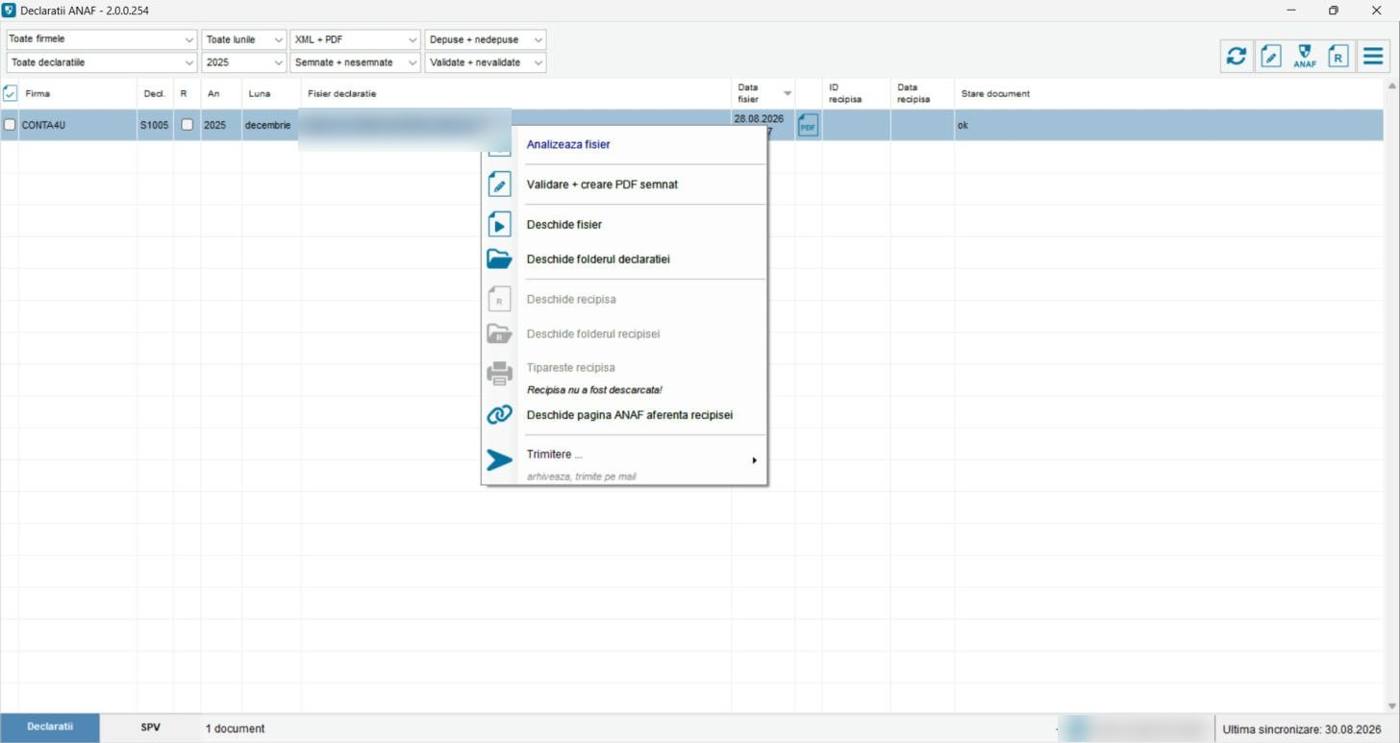Click the send arrow icon beside Trimitere
1400x743 pixels.
[499, 460]
